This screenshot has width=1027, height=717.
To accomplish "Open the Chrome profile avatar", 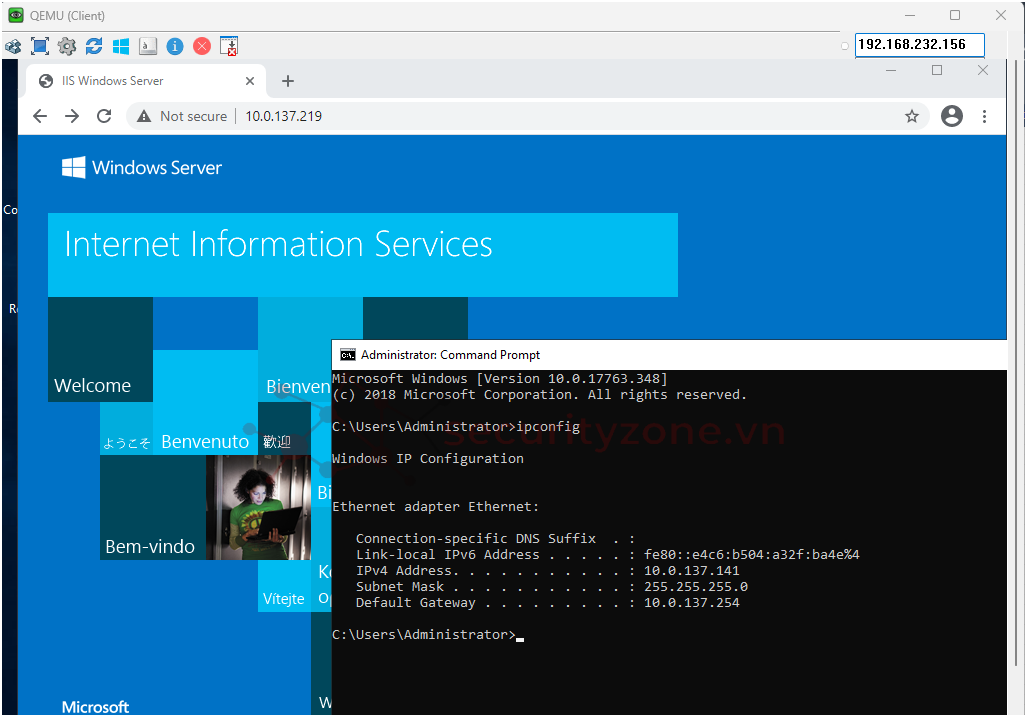I will click(952, 116).
